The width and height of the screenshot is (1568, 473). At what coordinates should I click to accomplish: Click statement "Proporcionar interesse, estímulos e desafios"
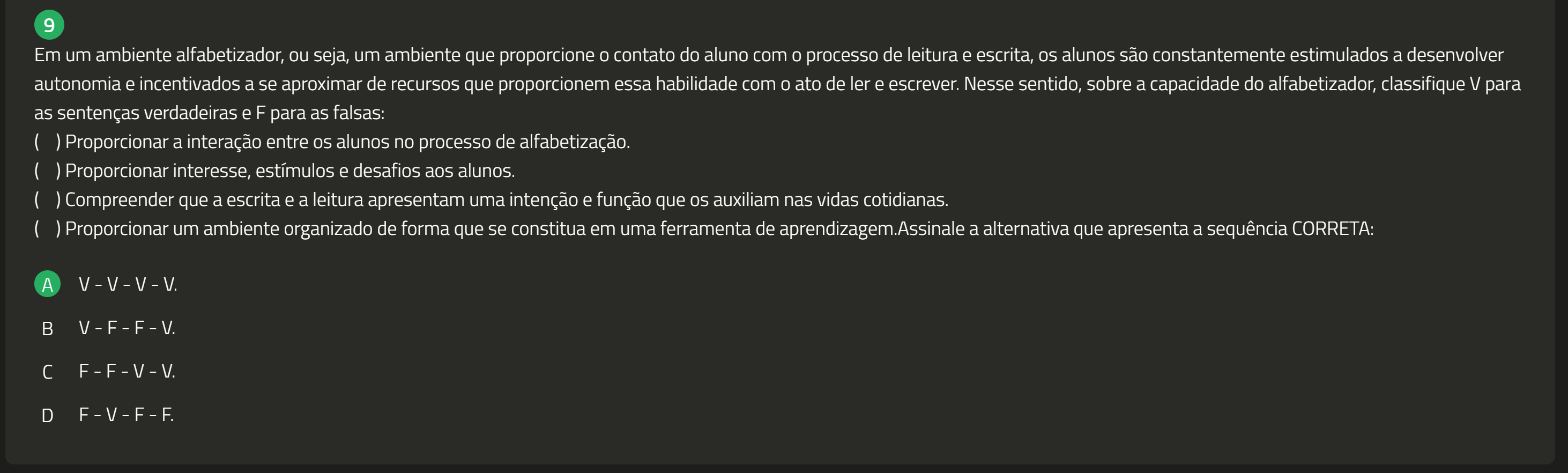coord(289,171)
